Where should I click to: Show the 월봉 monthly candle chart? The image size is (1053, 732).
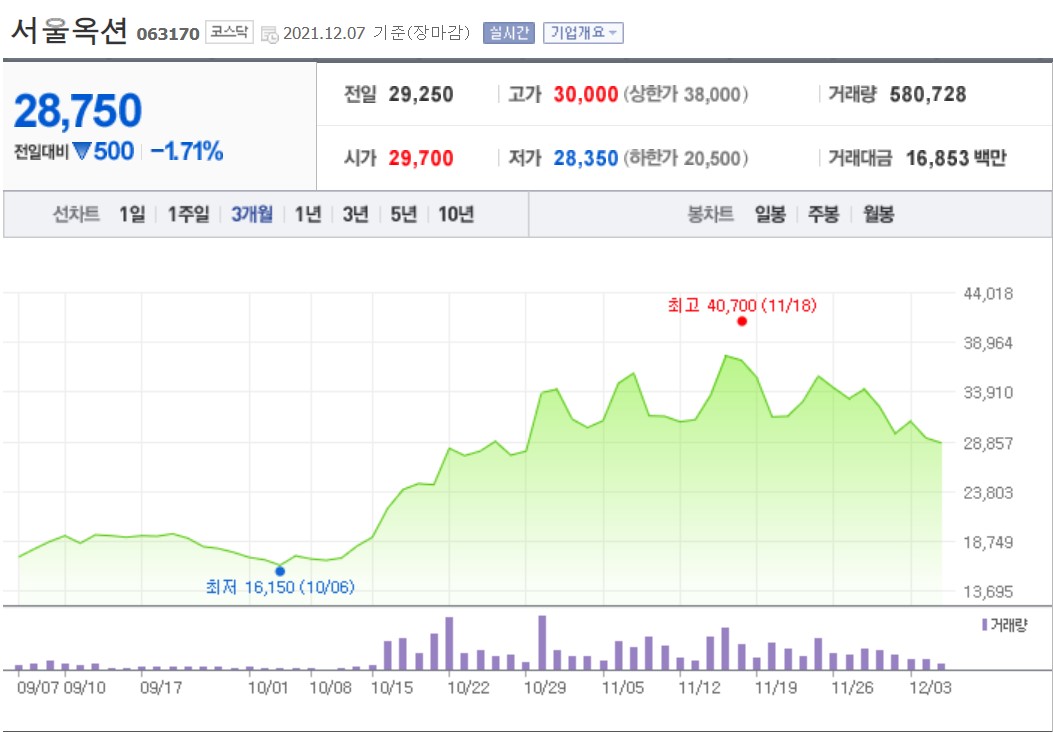point(878,214)
